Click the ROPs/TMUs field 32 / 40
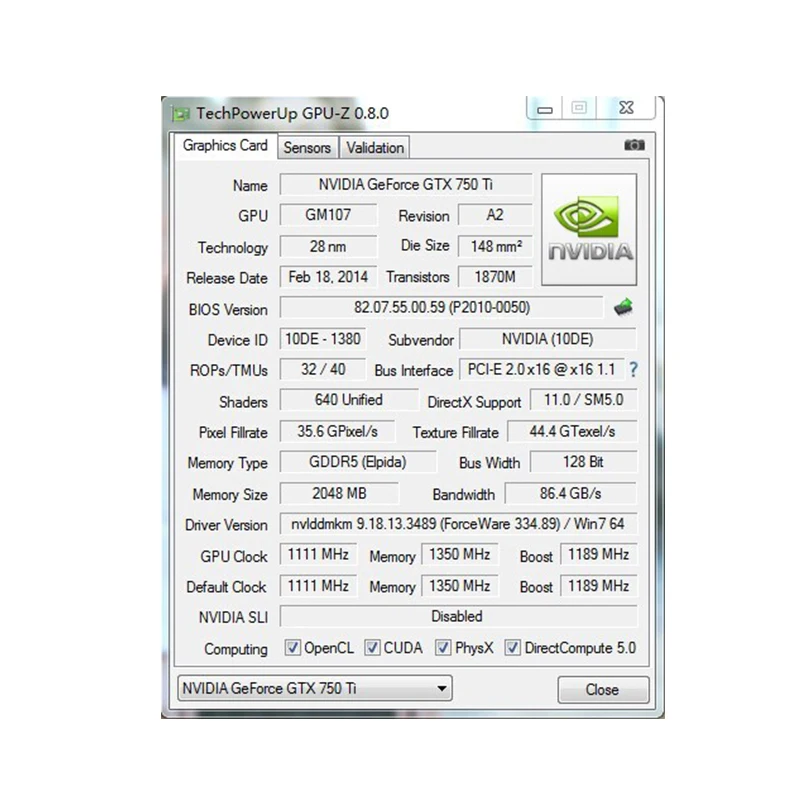This screenshot has height=800, width=800. click(323, 369)
